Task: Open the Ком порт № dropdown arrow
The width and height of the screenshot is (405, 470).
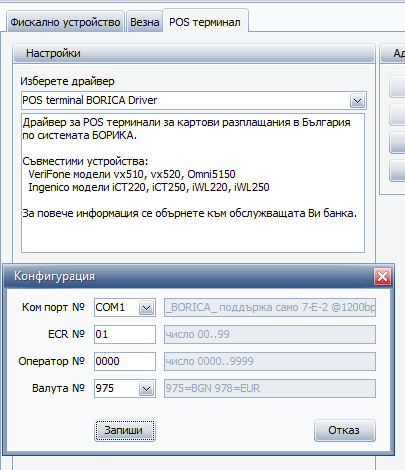Action: point(146,307)
